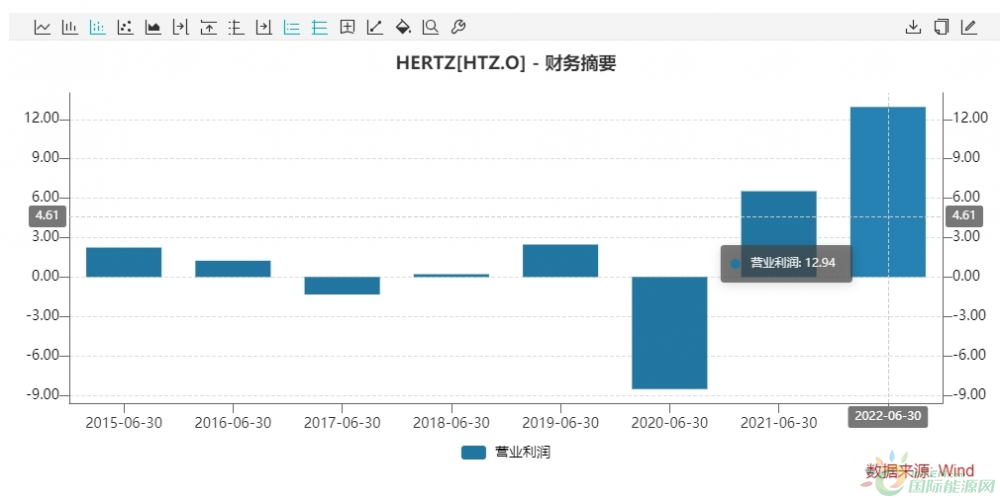
Task: Click the x-axis label 2019-06-30
Action: tap(561, 423)
